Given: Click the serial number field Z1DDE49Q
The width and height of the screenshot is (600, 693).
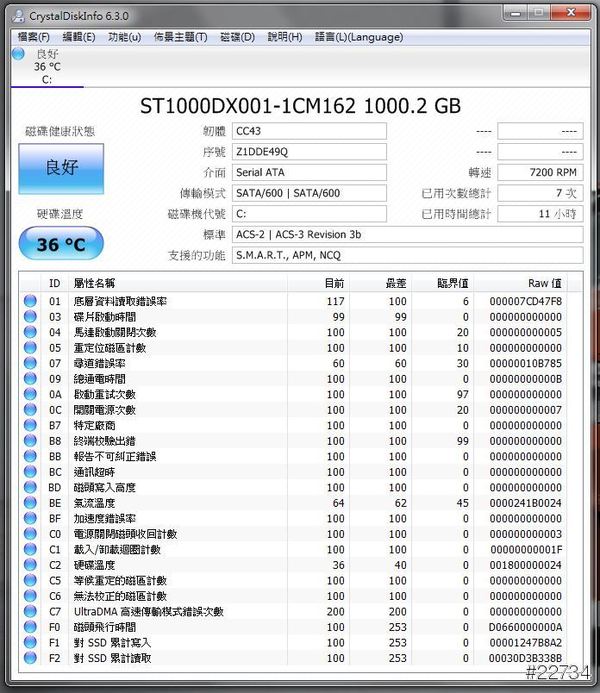Looking at the screenshot, I should [x=309, y=152].
